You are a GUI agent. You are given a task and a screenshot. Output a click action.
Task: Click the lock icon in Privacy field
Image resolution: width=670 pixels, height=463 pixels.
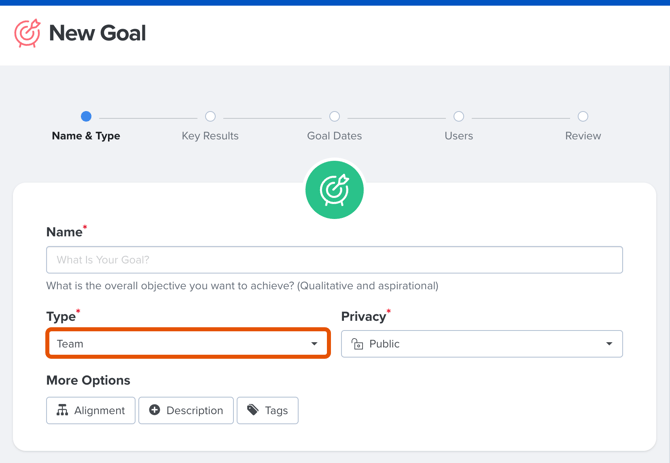pyautogui.click(x=357, y=344)
